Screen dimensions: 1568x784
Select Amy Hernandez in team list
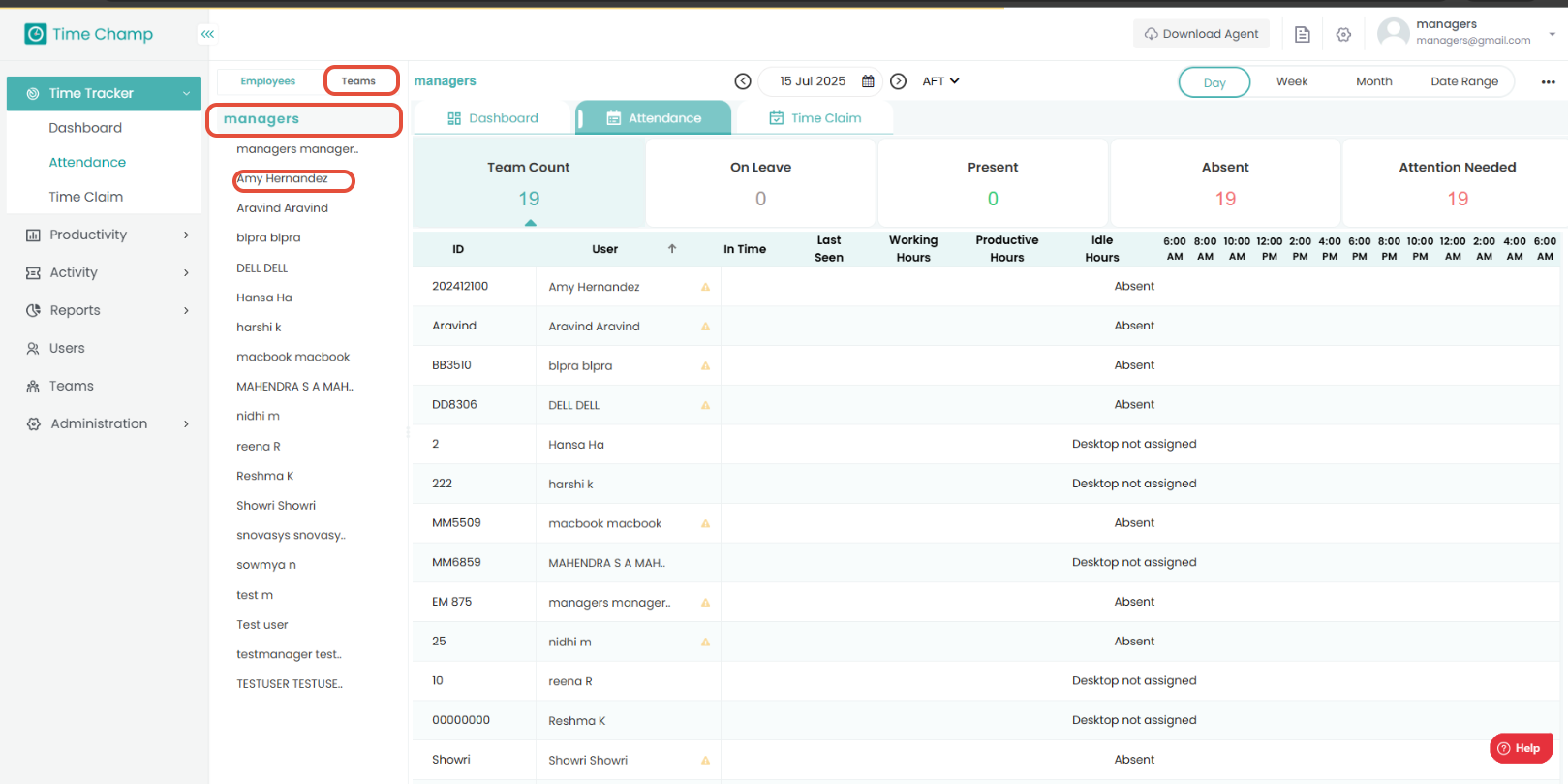pyautogui.click(x=282, y=179)
